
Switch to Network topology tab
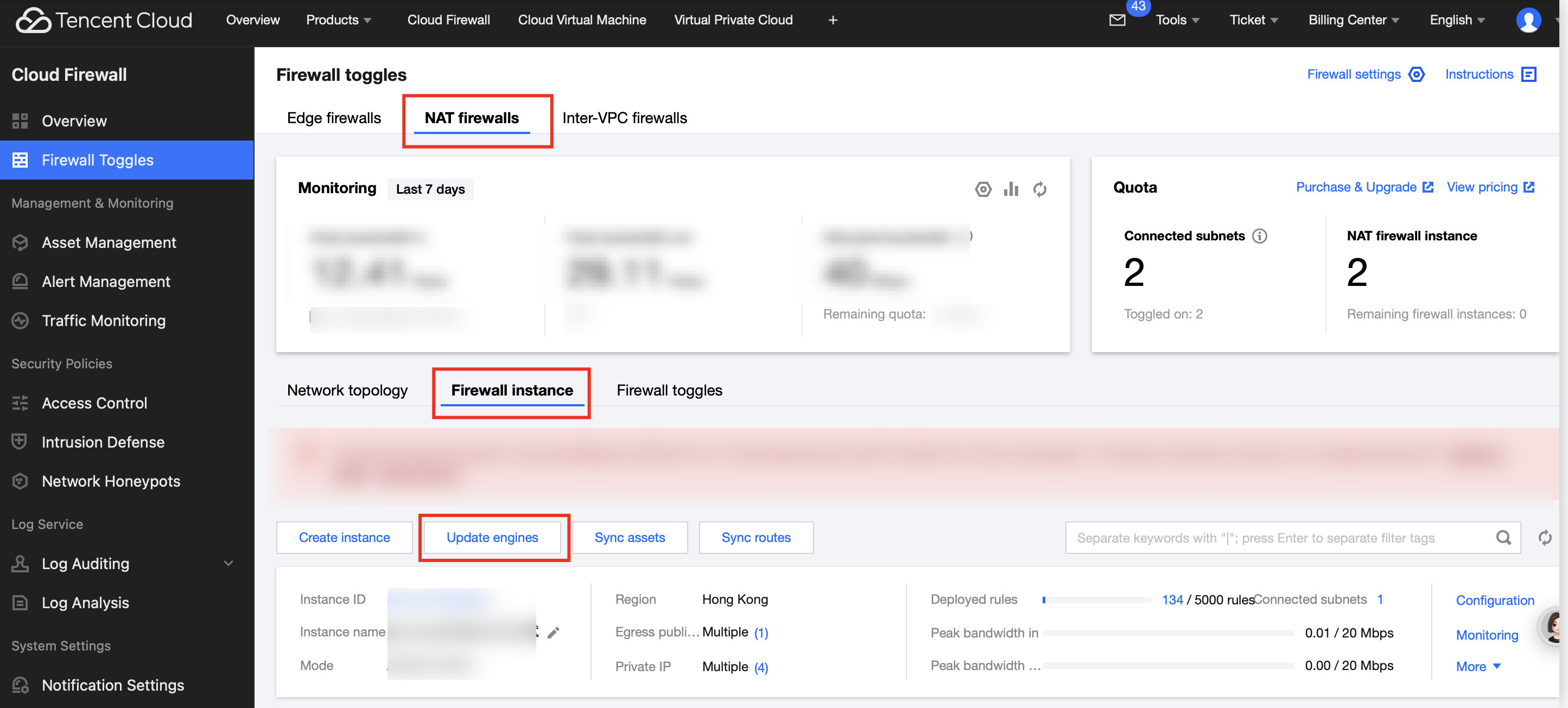(x=347, y=391)
